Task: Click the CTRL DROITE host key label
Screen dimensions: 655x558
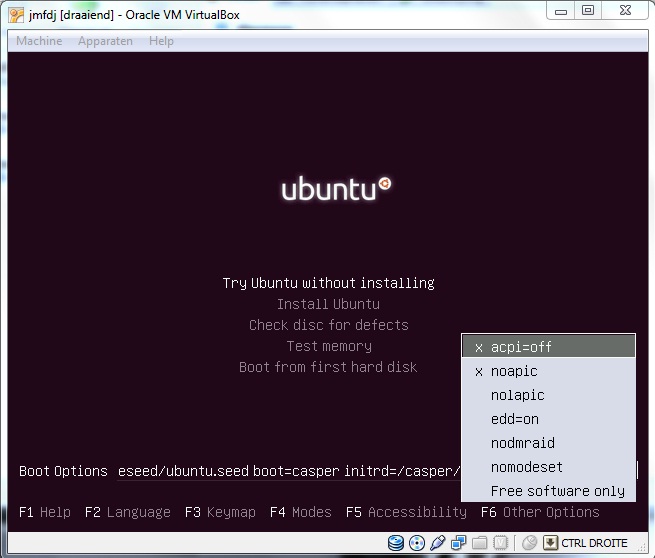Action: [594, 543]
